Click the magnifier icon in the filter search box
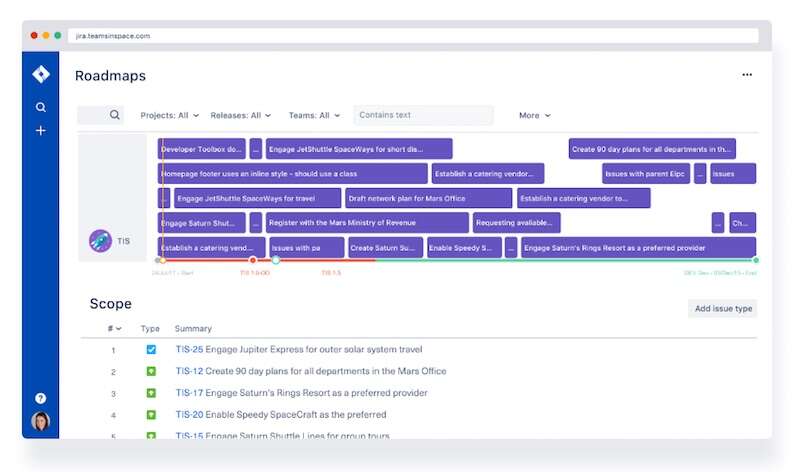Screen dimensions: 800x472 115,115
